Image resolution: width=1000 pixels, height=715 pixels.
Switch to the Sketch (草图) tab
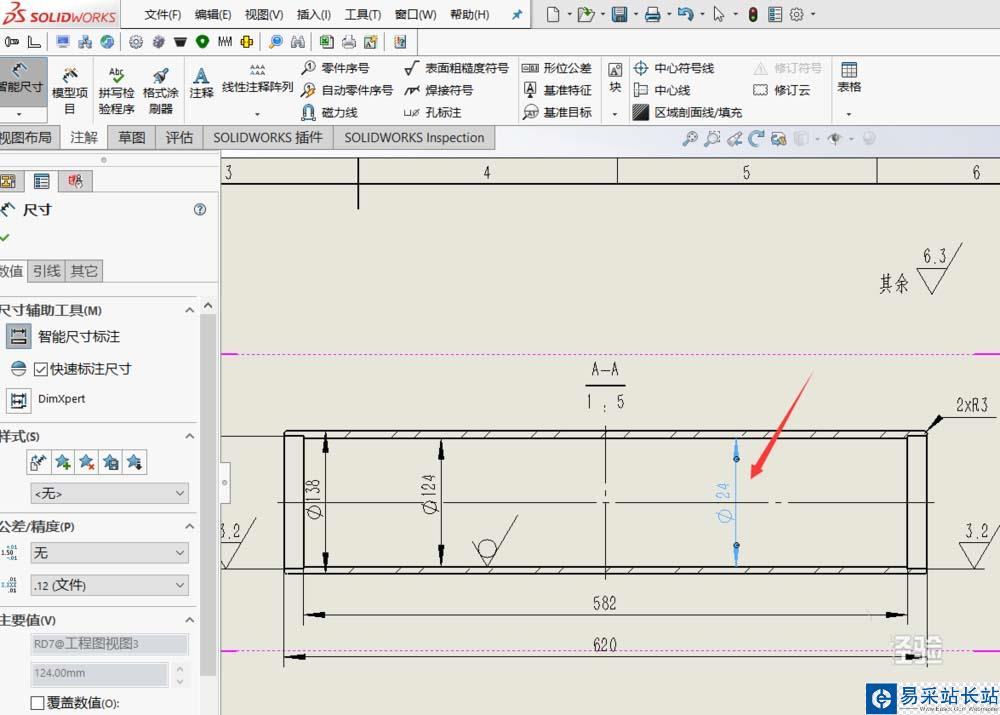click(132, 138)
